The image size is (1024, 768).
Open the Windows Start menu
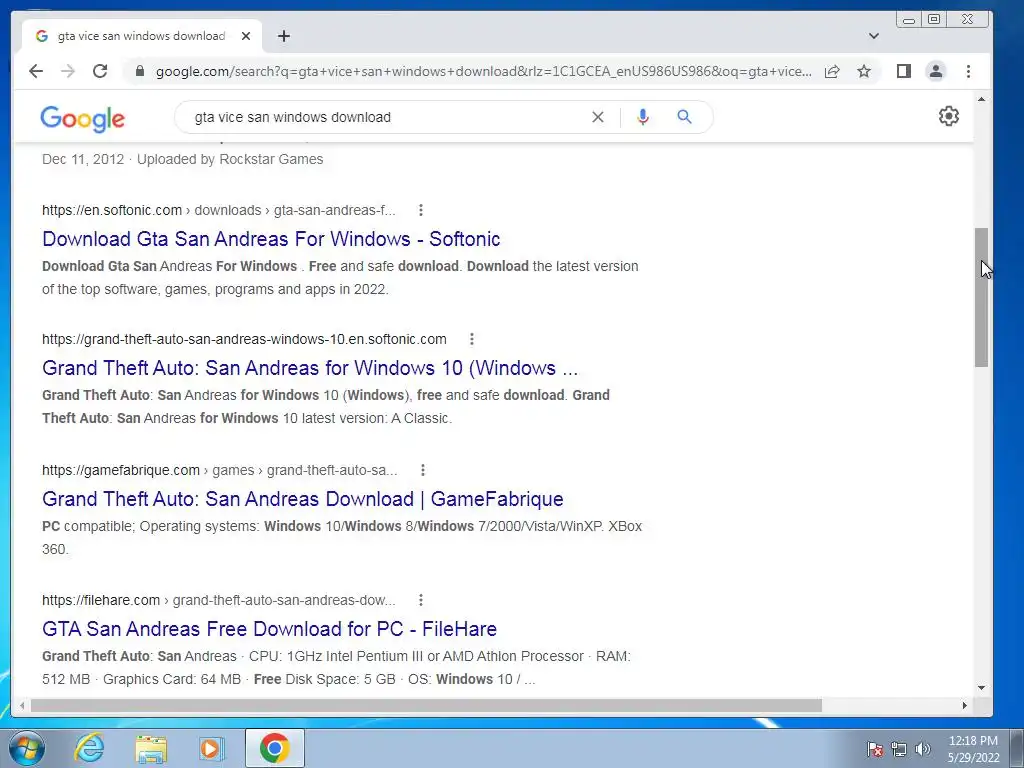tap(27, 748)
